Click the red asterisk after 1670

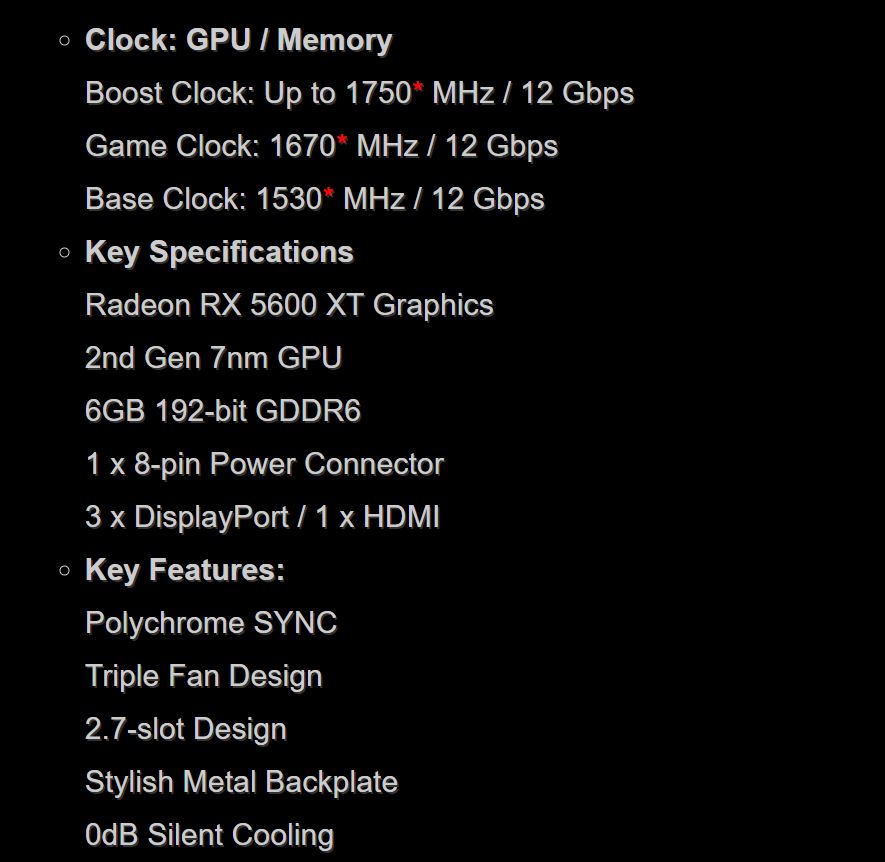[x=343, y=141]
